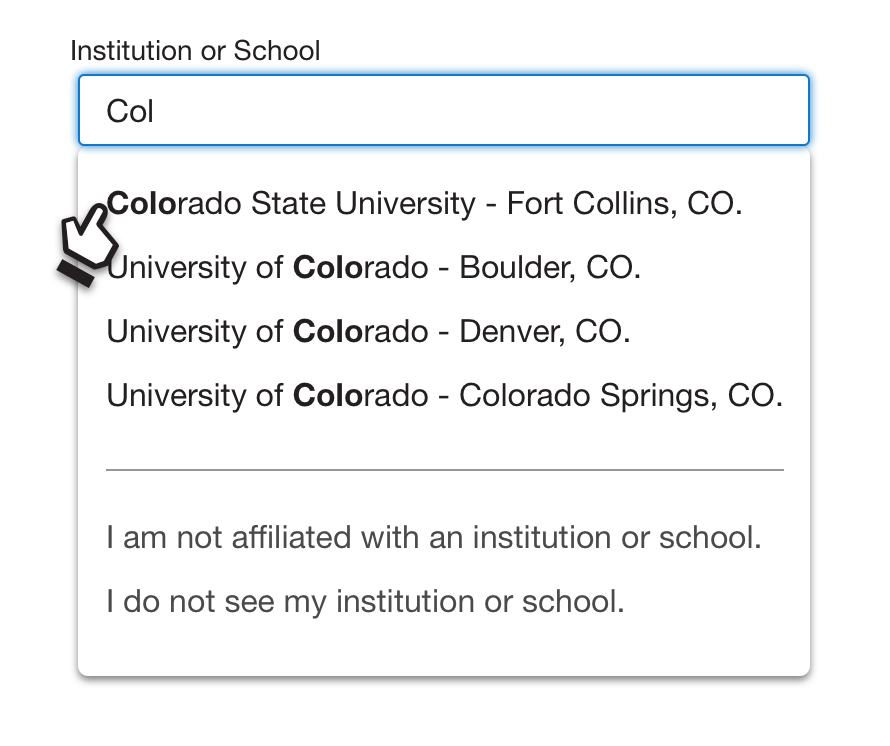Click 'Boulder, CO.' text in suggestion list
Image resolution: width=890 pixels, height=746 pixels.
[549, 268]
